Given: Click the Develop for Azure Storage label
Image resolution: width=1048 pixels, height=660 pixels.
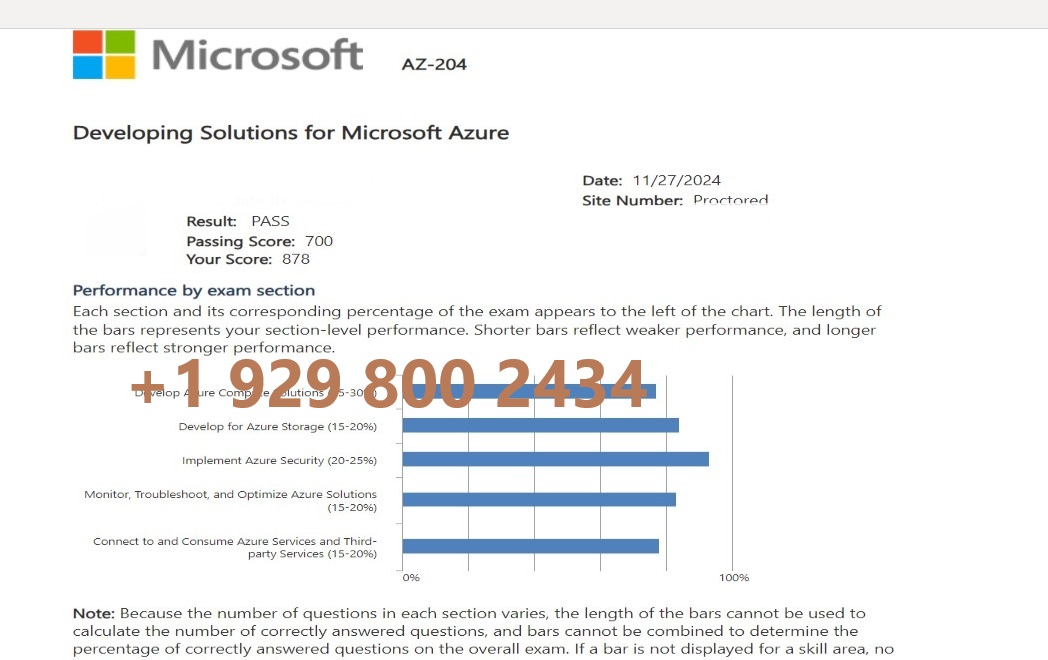Looking at the screenshot, I should click(x=277, y=427).
